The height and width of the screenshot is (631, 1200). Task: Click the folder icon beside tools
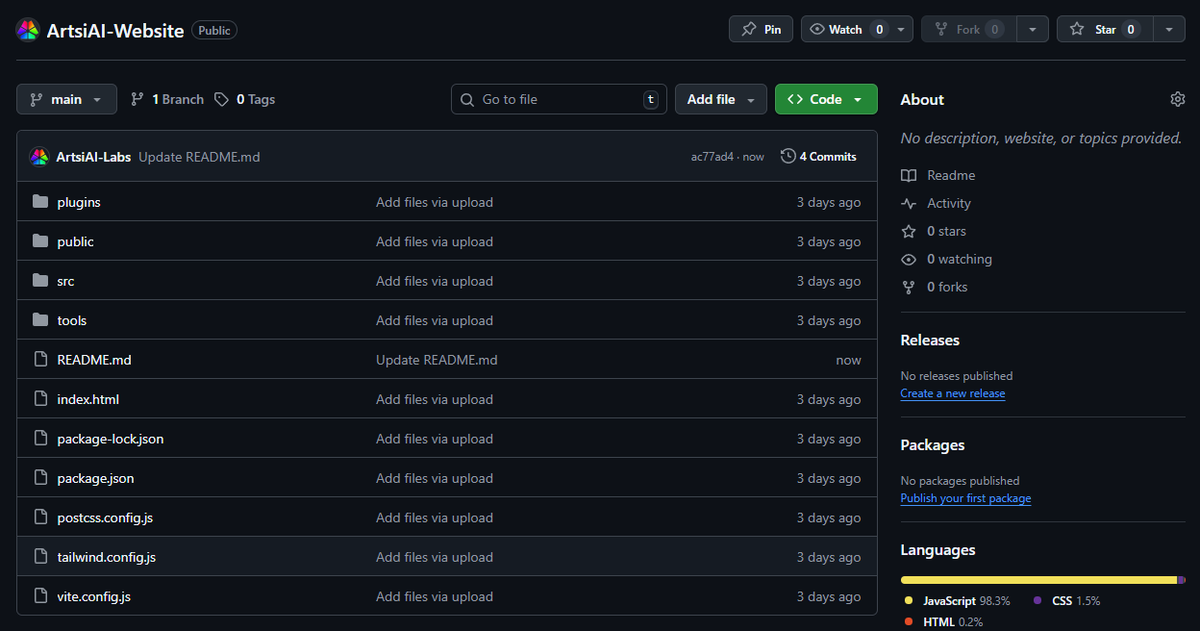coord(40,320)
